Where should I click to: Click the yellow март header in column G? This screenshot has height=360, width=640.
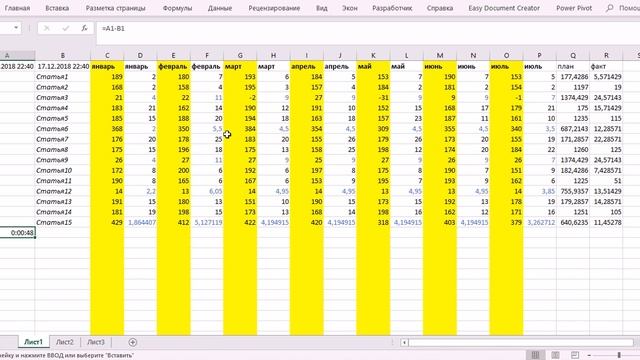click(x=240, y=66)
